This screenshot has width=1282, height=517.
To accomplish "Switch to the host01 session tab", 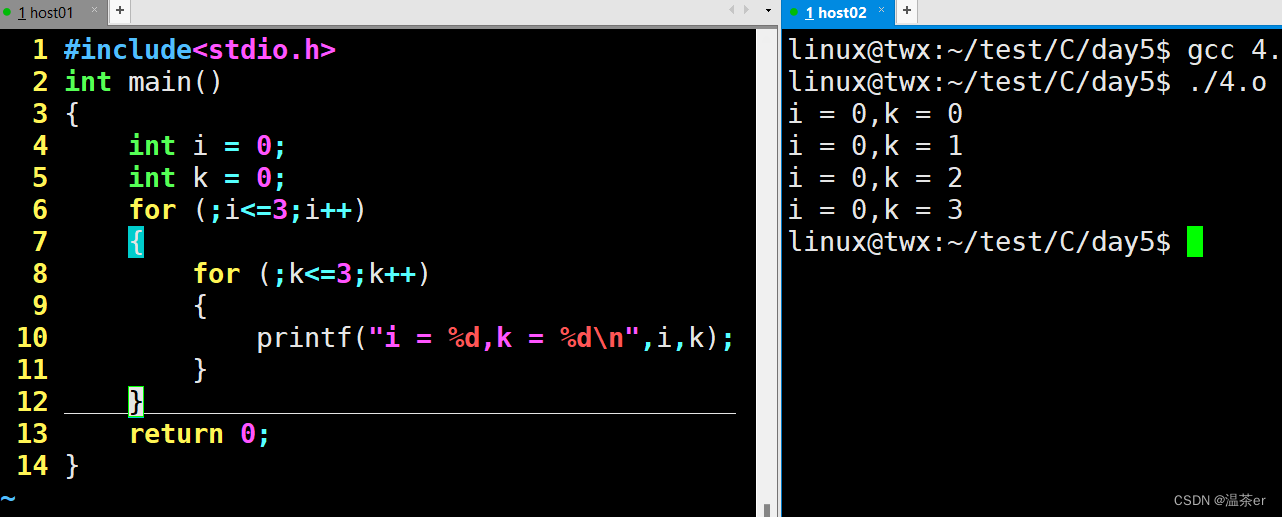I will (53, 12).
